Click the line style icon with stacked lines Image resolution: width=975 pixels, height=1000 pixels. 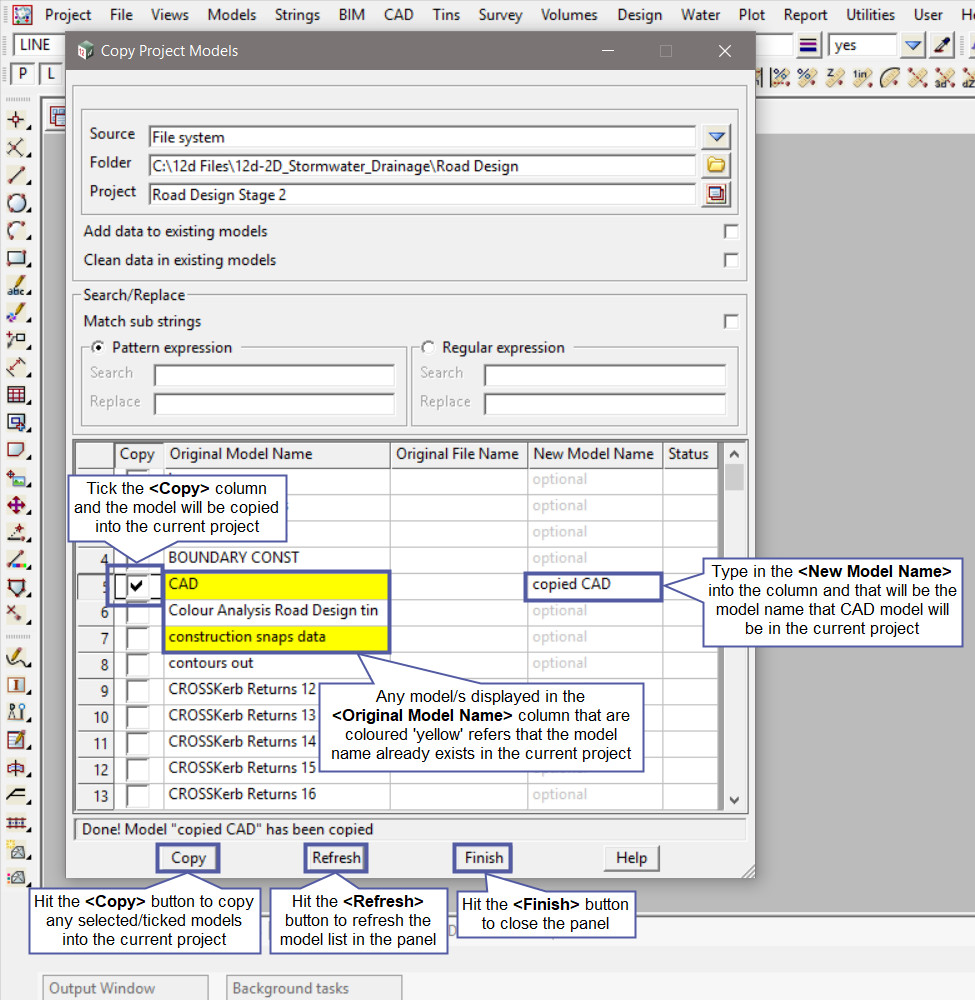point(809,46)
